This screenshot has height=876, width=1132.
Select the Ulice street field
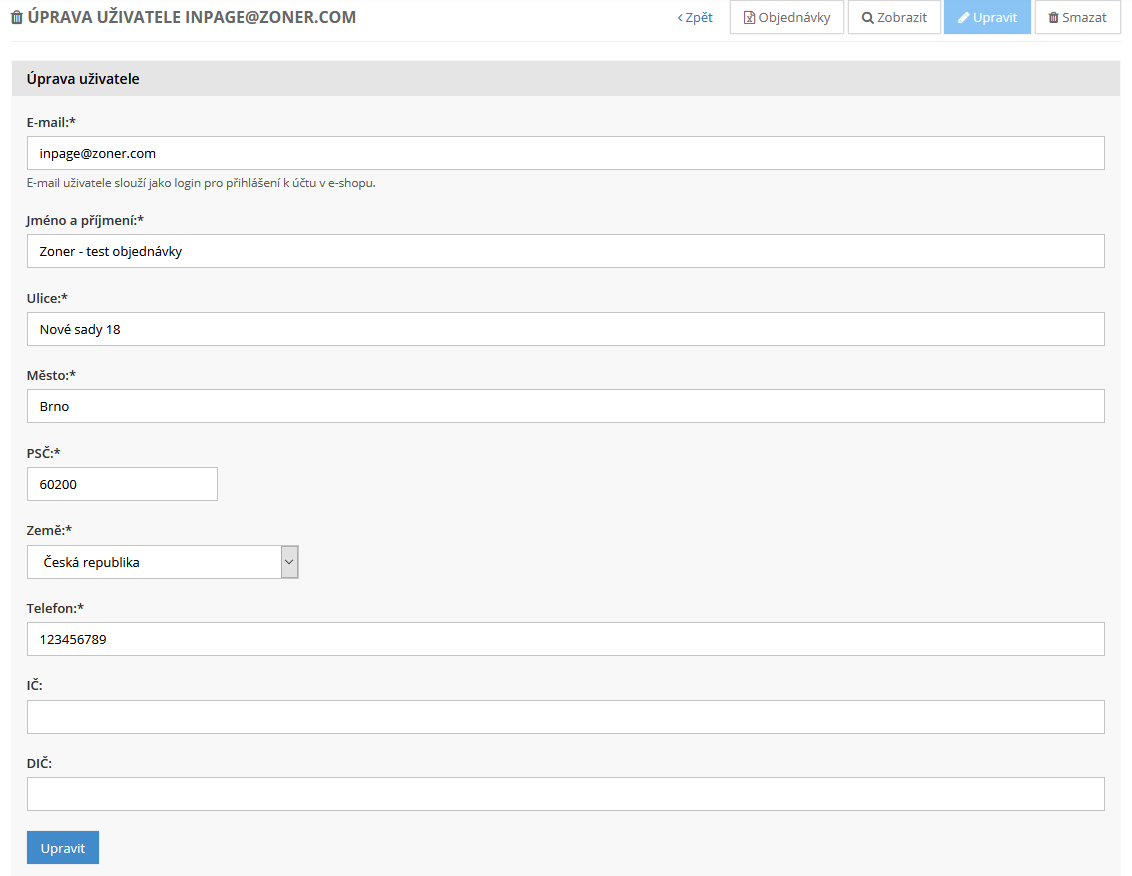565,329
